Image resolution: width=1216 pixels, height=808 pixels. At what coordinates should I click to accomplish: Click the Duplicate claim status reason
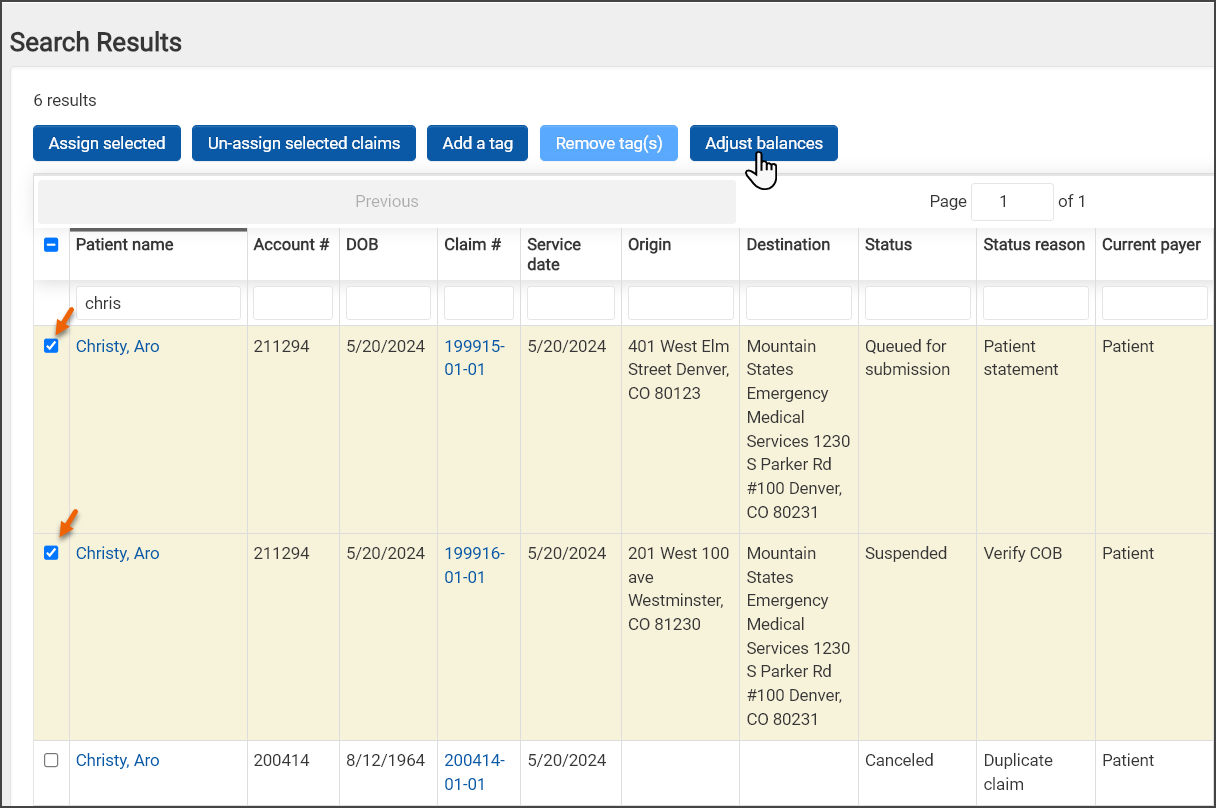tap(1018, 772)
